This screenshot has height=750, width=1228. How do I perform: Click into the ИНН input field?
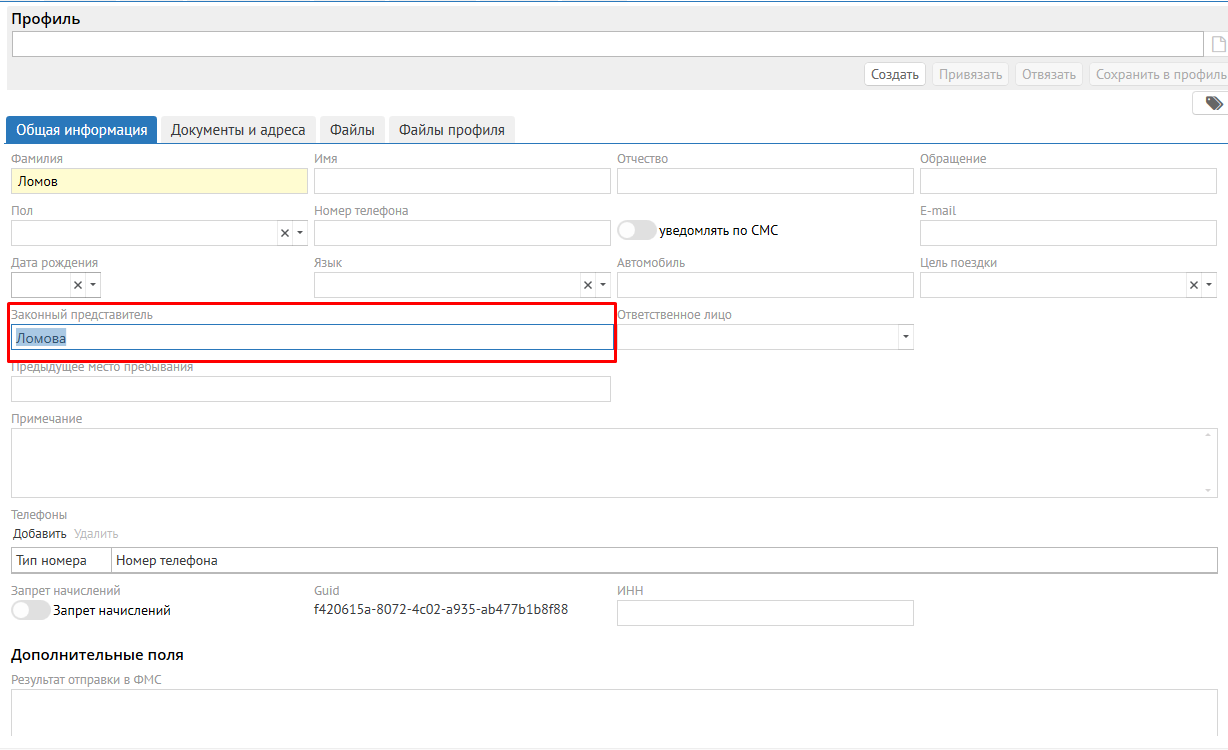pos(765,613)
